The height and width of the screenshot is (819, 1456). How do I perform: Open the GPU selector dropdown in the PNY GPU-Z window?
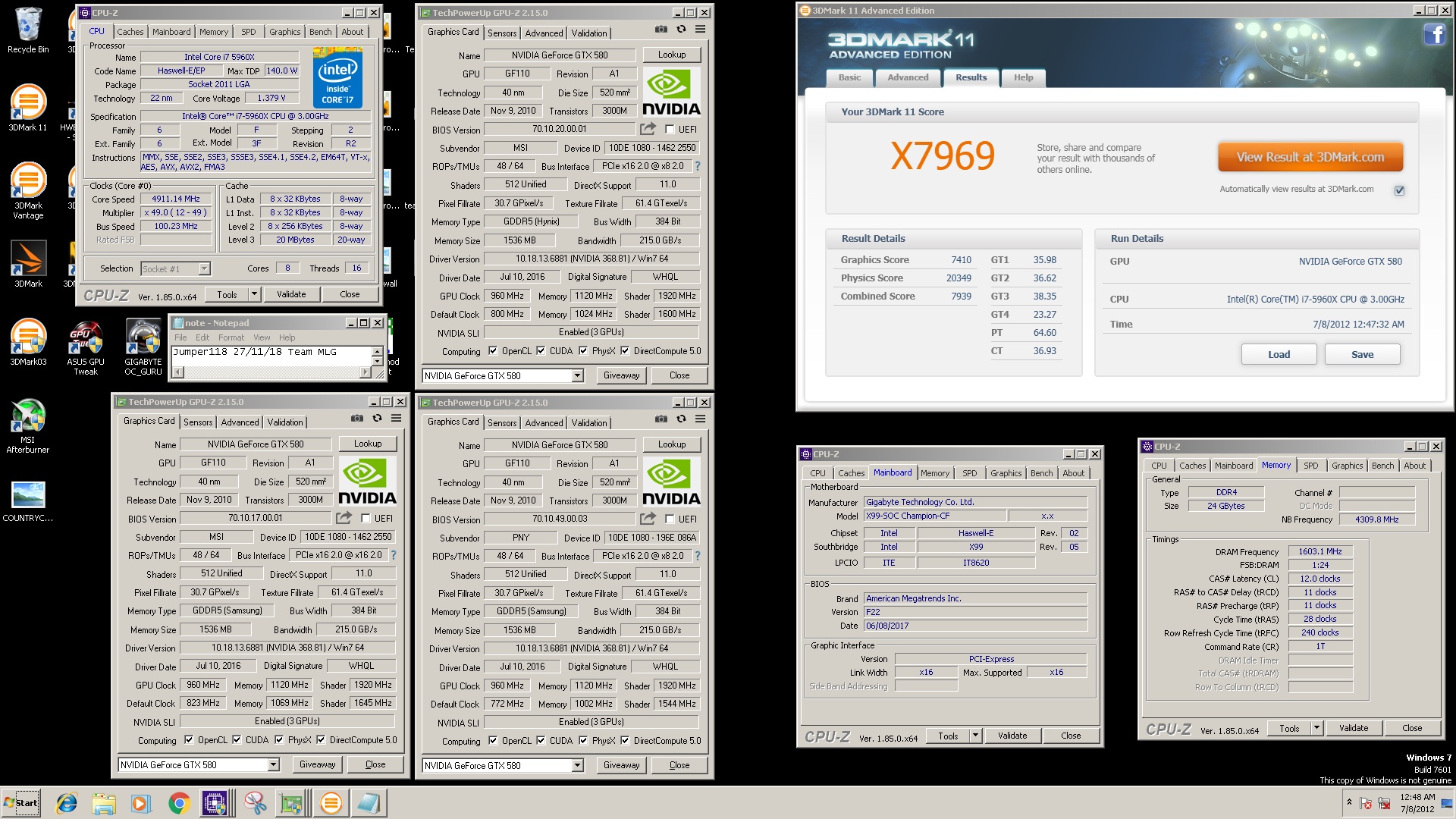[577, 766]
